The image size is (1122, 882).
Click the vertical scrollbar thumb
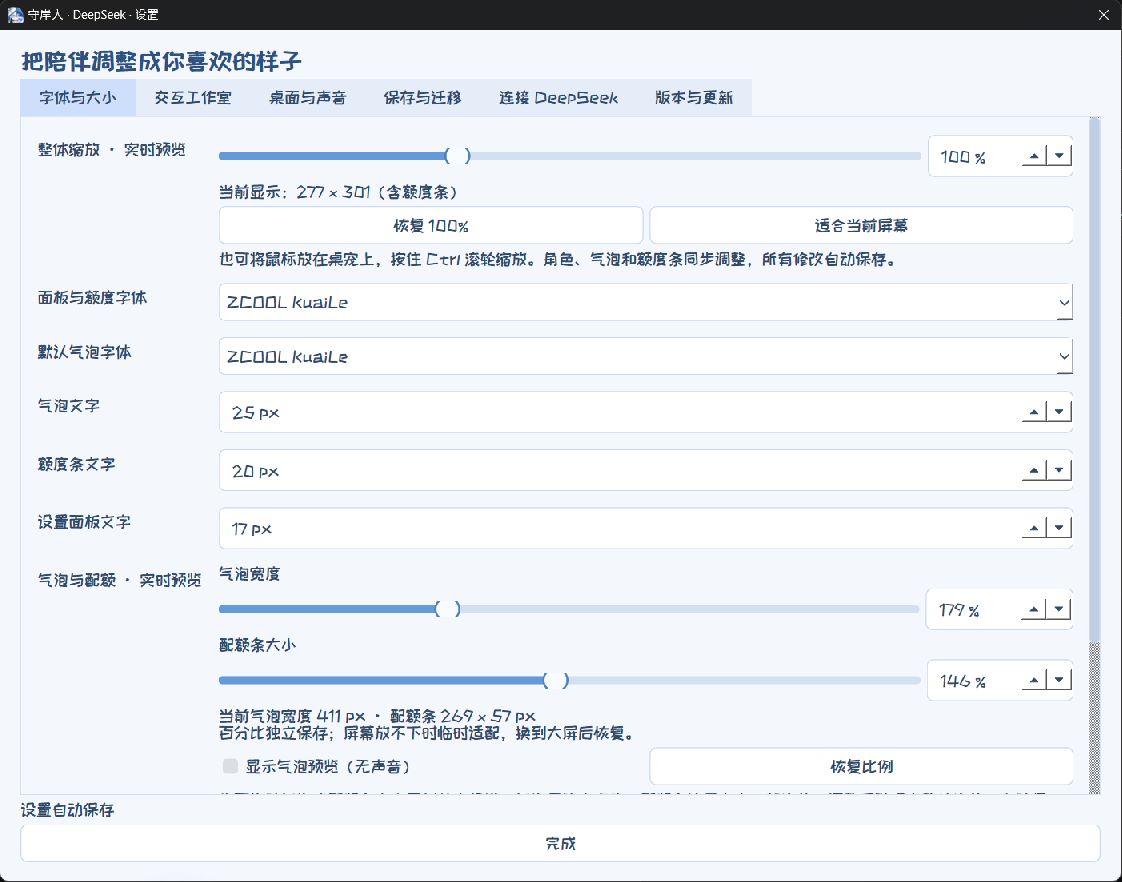click(x=1094, y=379)
